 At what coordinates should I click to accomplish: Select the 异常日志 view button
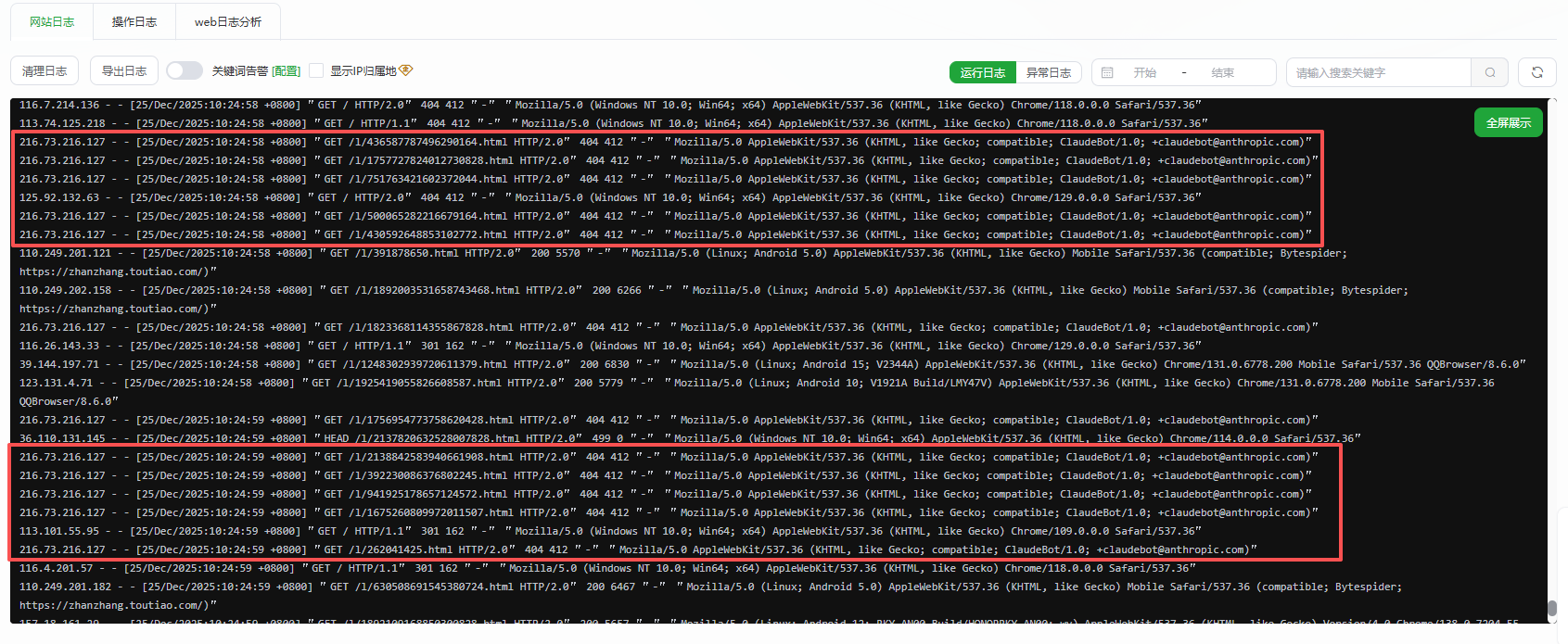click(1049, 72)
